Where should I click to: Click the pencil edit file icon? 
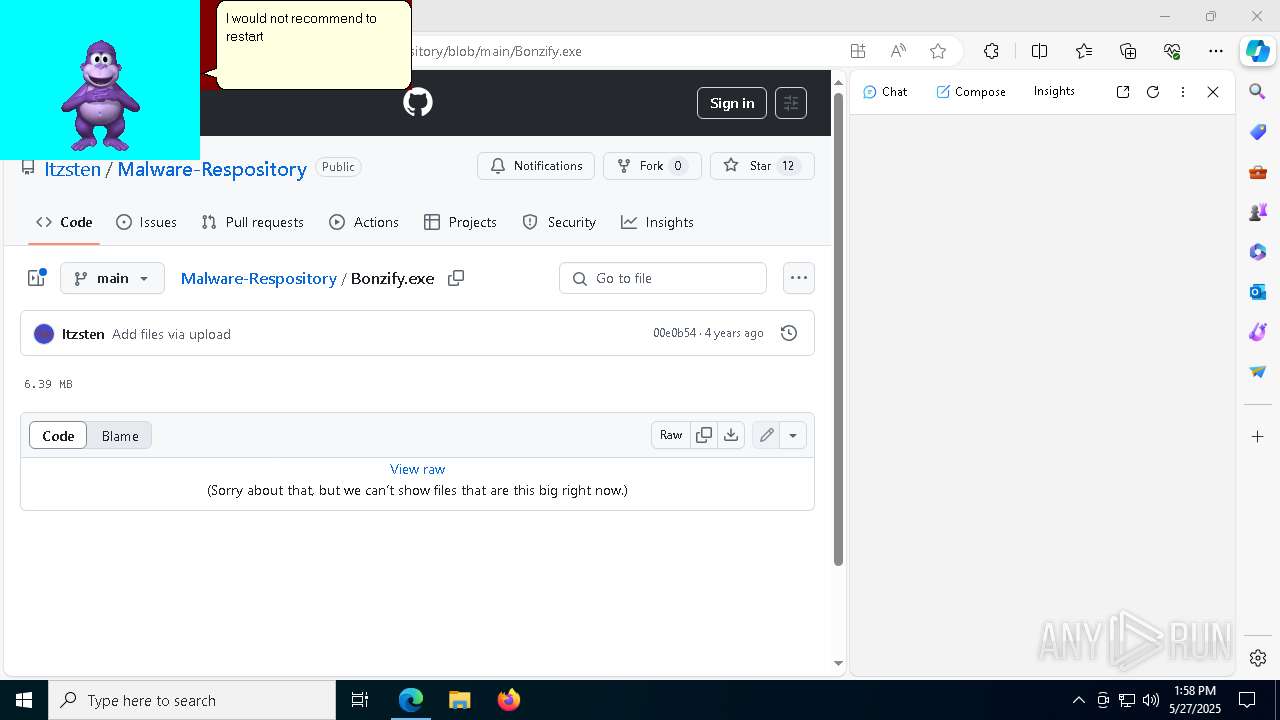coord(766,435)
